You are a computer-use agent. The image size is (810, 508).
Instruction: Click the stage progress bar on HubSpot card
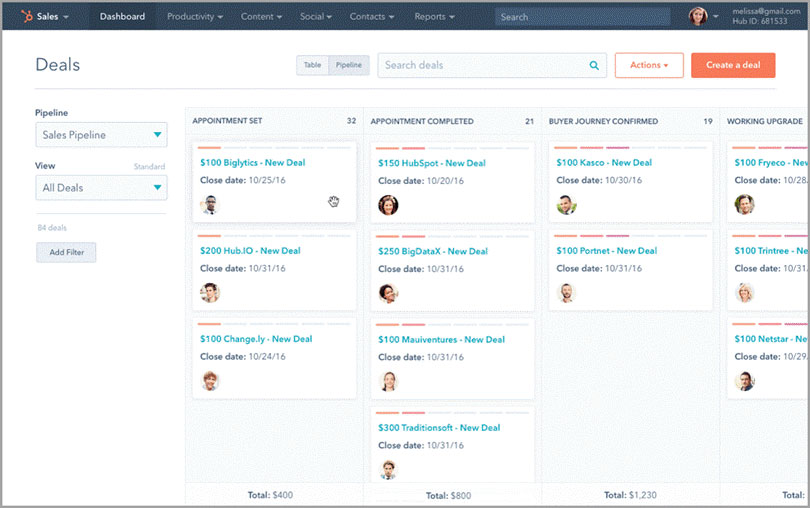[x=453, y=148]
